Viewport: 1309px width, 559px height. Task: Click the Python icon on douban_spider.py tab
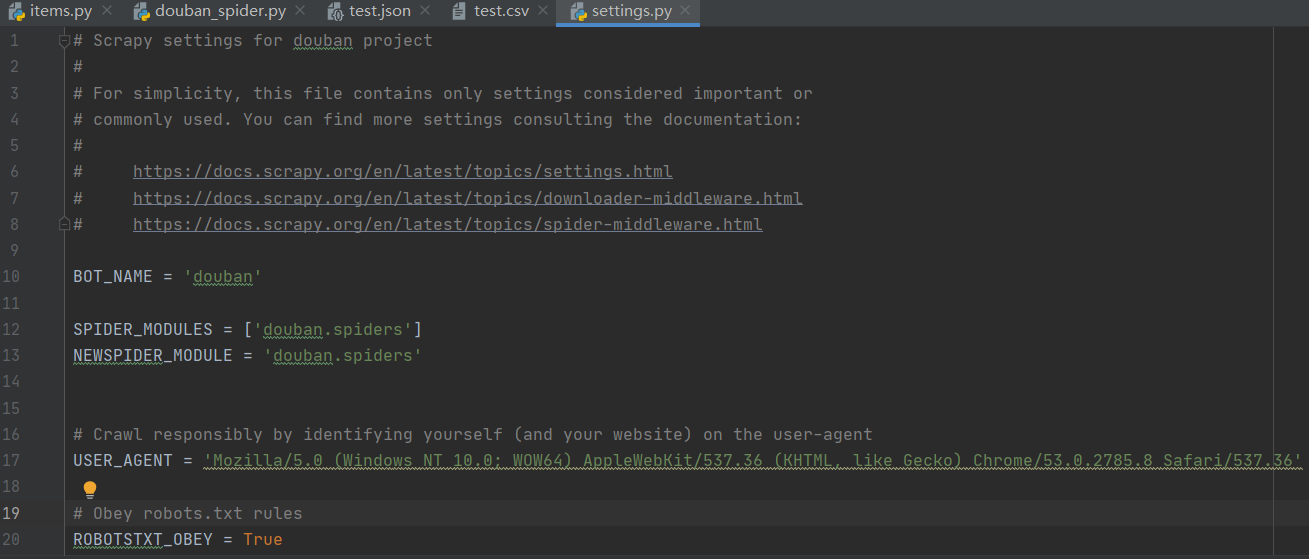[x=141, y=11]
